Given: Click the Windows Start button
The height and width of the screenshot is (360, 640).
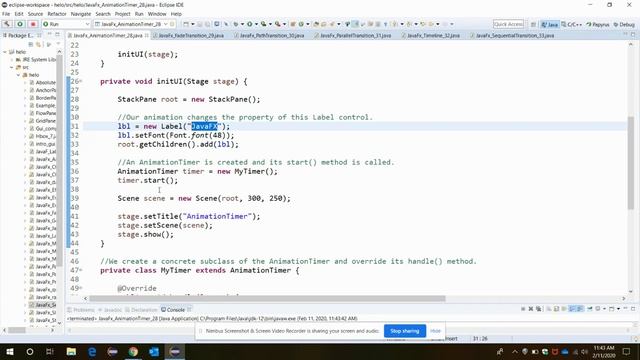Looking at the screenshot, I should point(10,351).
